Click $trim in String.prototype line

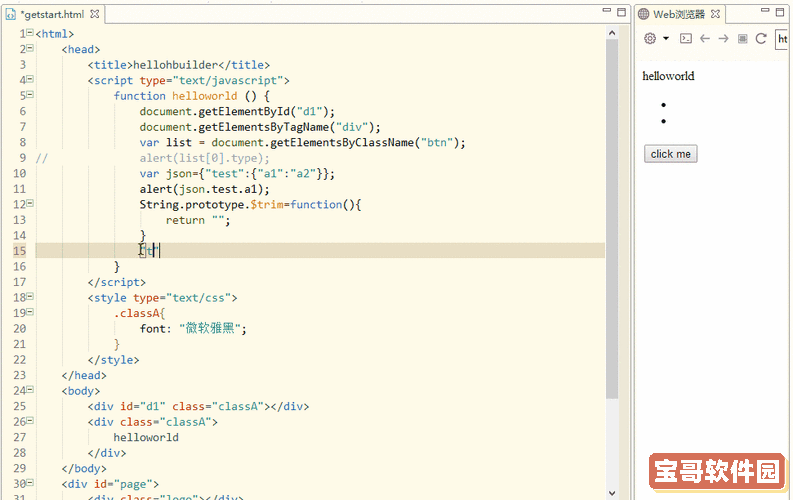pos(267,205)
